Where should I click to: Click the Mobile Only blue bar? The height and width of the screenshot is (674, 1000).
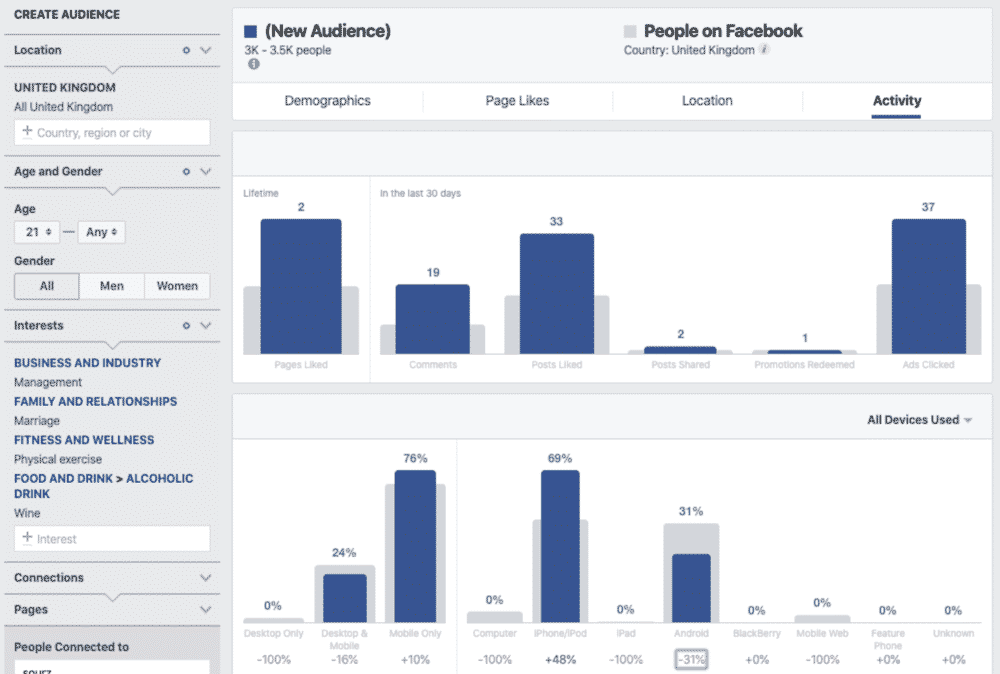pyautogui.click(x=415, y=546)
